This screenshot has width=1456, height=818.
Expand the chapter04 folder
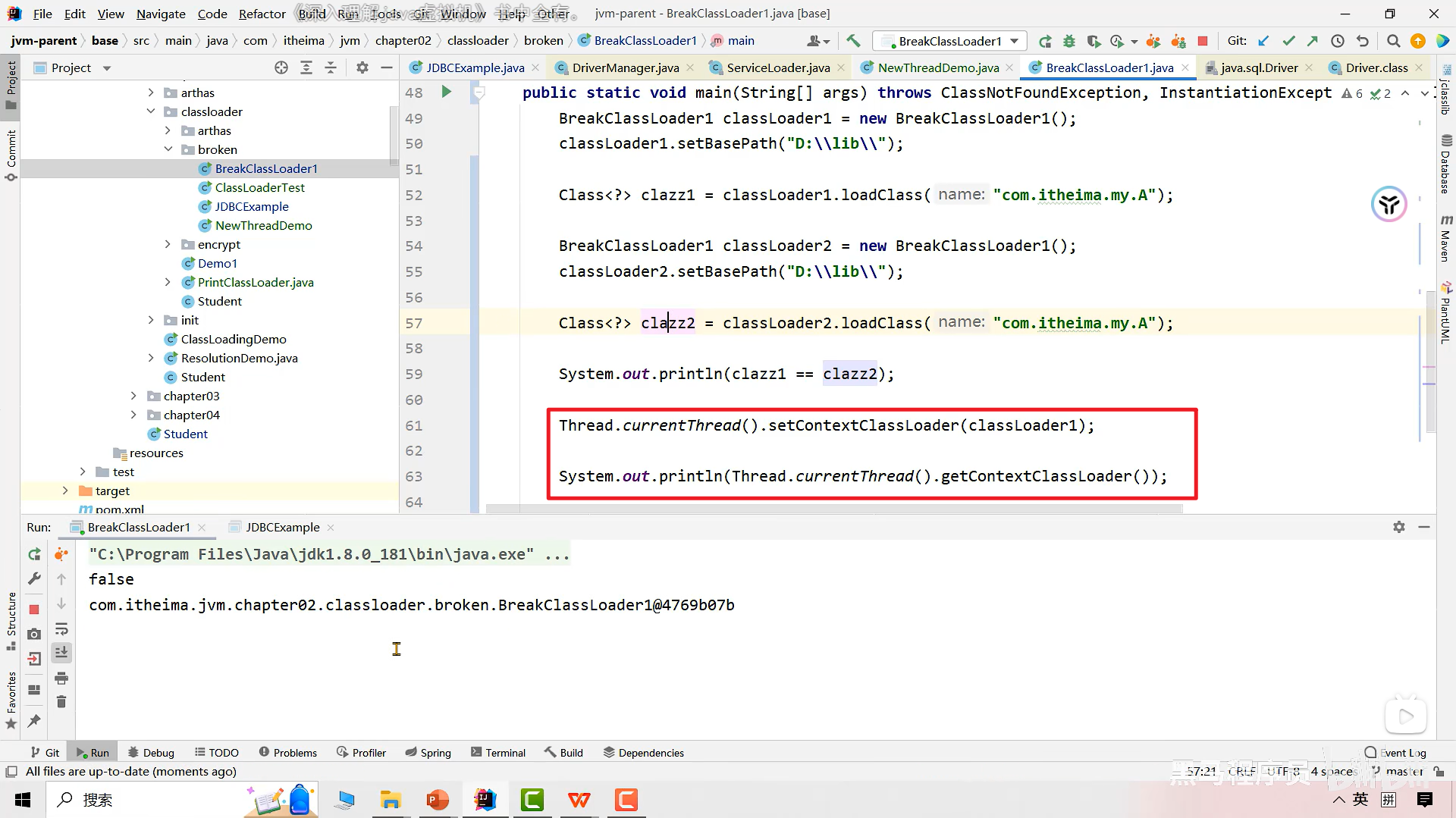133,415
